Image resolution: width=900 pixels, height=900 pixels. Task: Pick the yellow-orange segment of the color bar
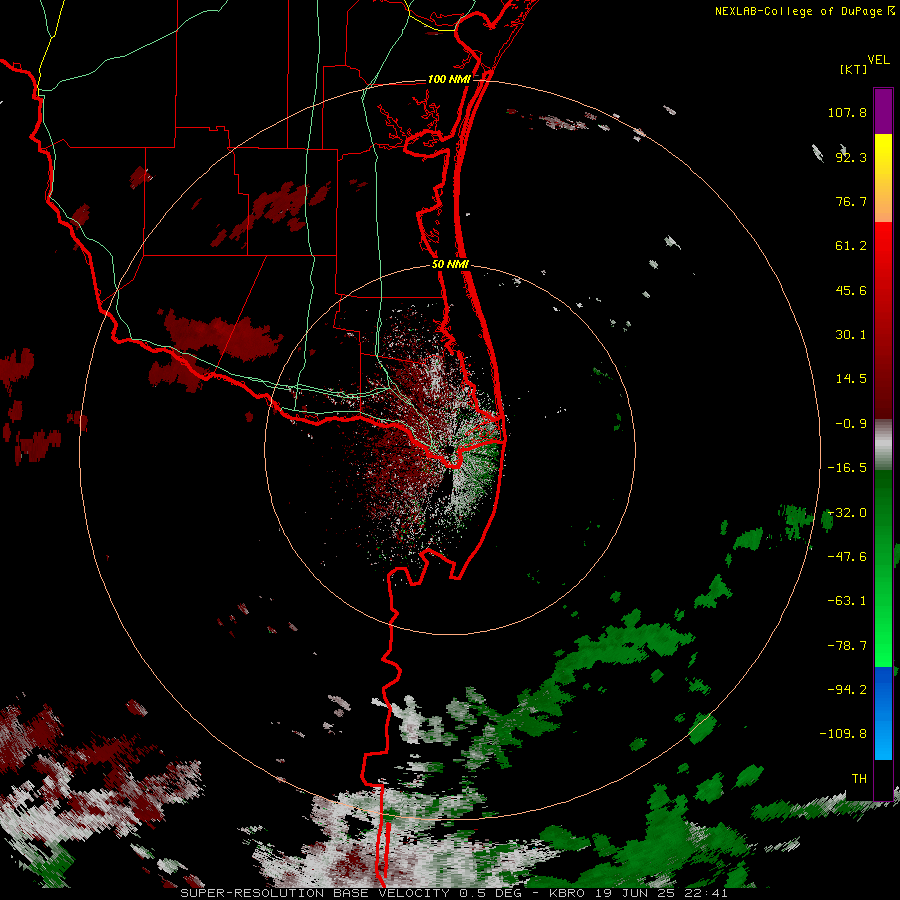coord(883,178)
